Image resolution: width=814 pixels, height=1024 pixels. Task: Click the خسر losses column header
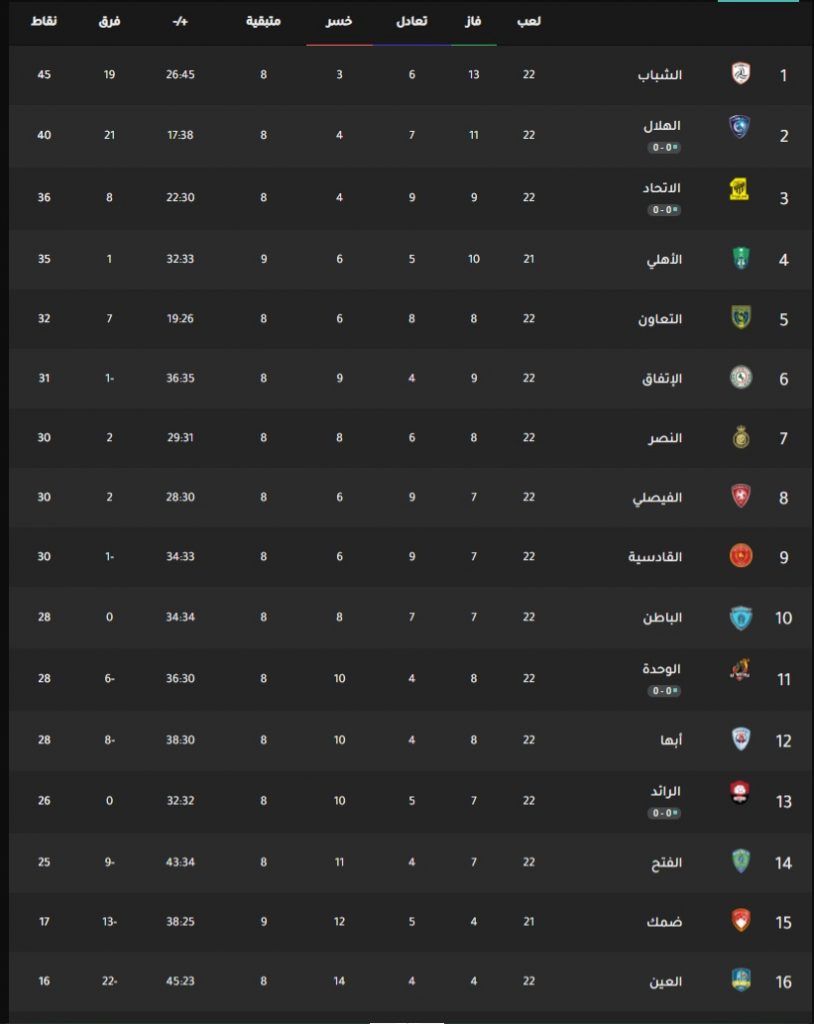click(339, 22)
